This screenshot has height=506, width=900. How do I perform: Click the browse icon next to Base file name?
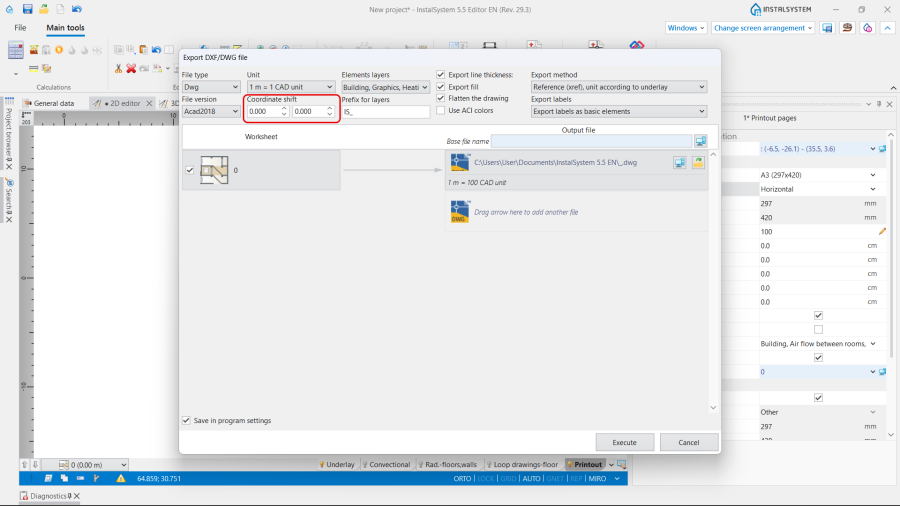700,141
